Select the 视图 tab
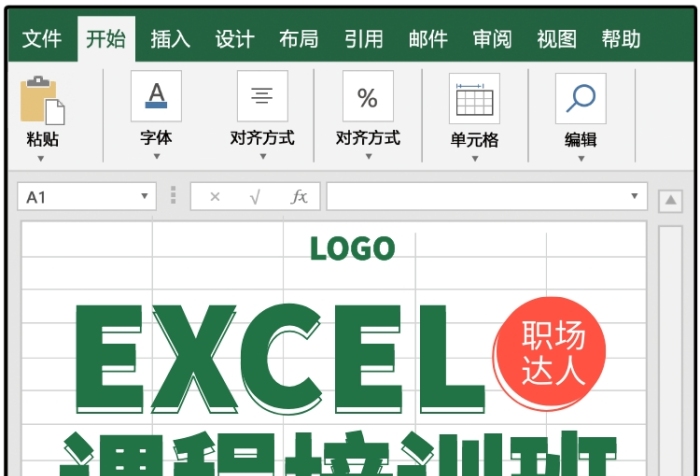700x476 pixels. [557, 39]
